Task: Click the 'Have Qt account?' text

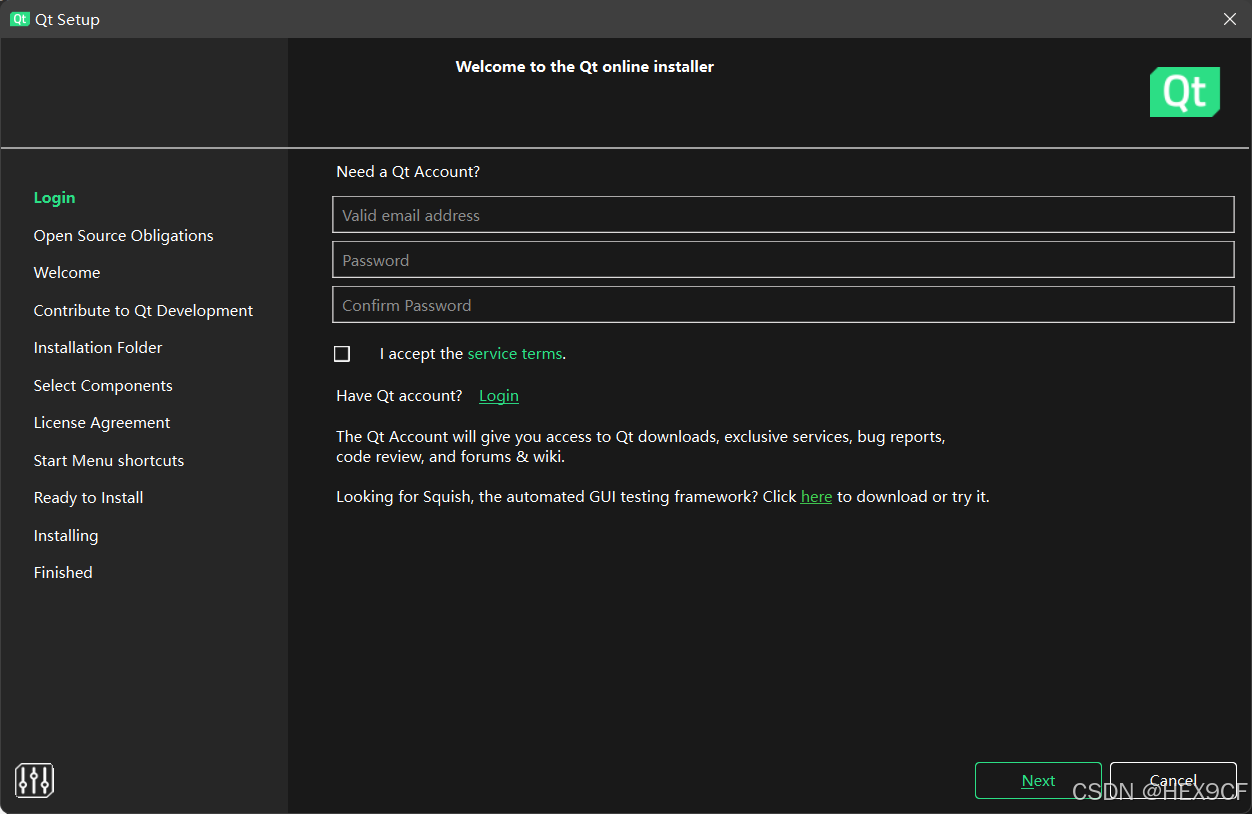Action: tap(399, 396)
